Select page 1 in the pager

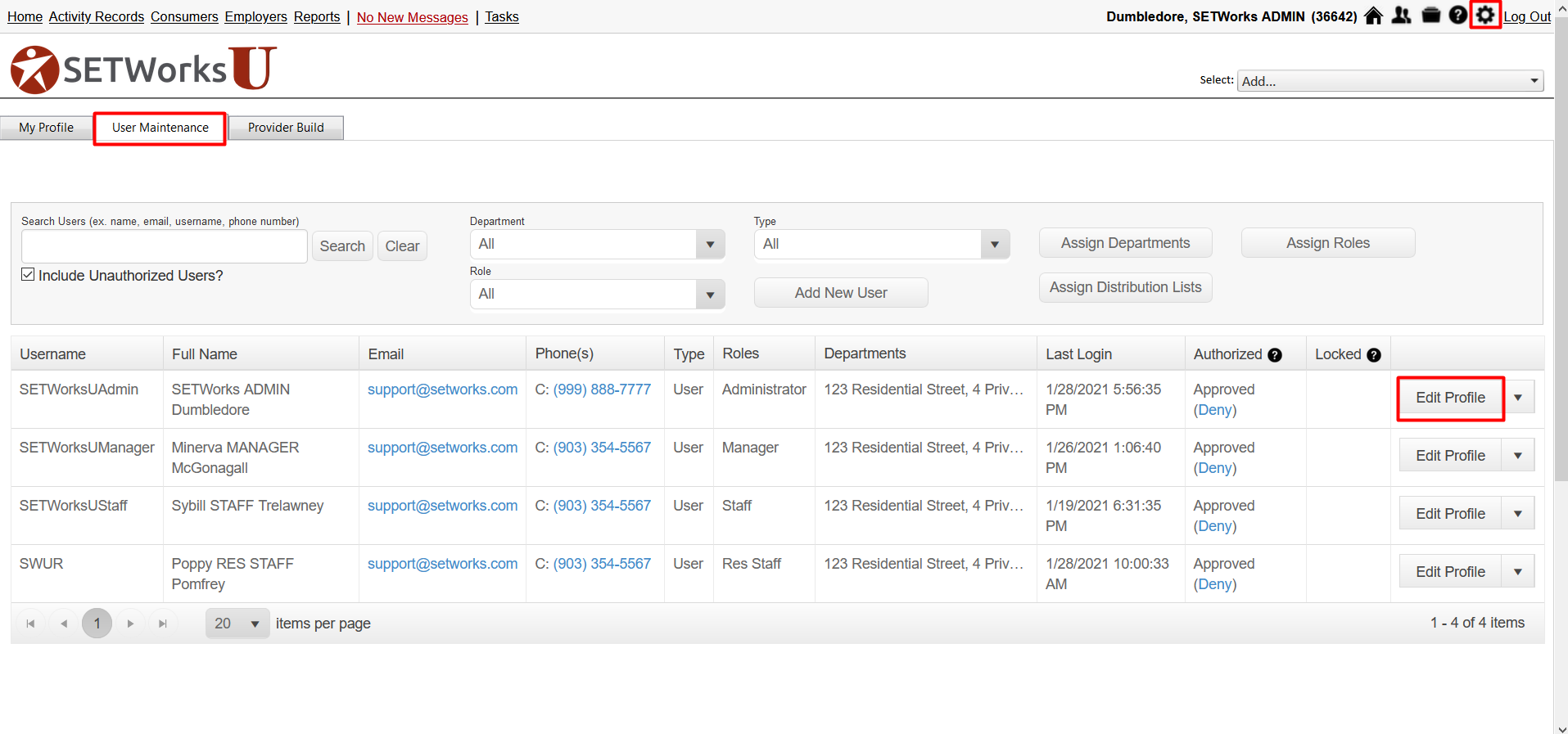(97, 624)
